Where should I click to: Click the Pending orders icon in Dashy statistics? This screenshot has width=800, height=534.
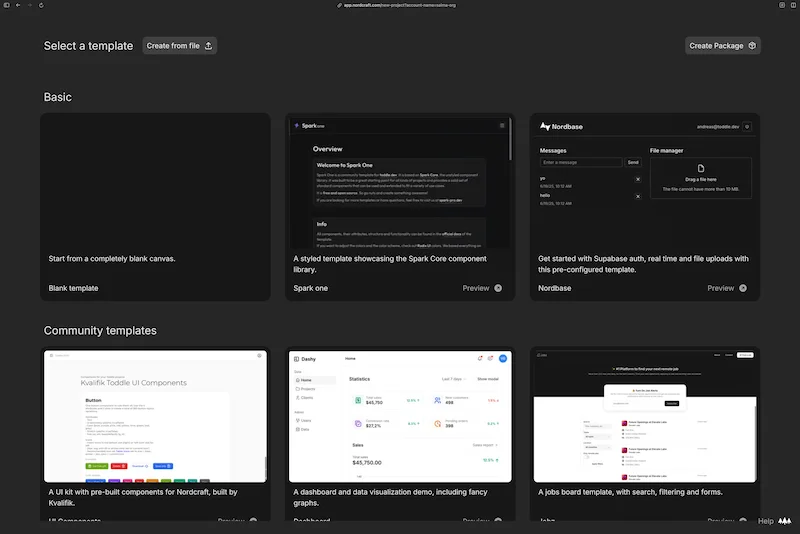pyautogui.click(x=437, y=423)
